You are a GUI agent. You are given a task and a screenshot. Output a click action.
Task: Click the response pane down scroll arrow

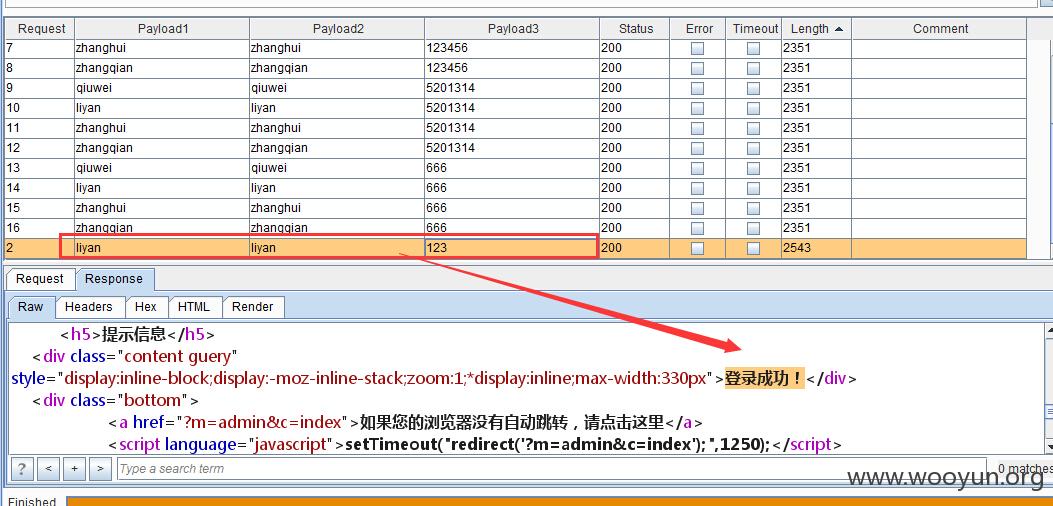point(1049,446)
